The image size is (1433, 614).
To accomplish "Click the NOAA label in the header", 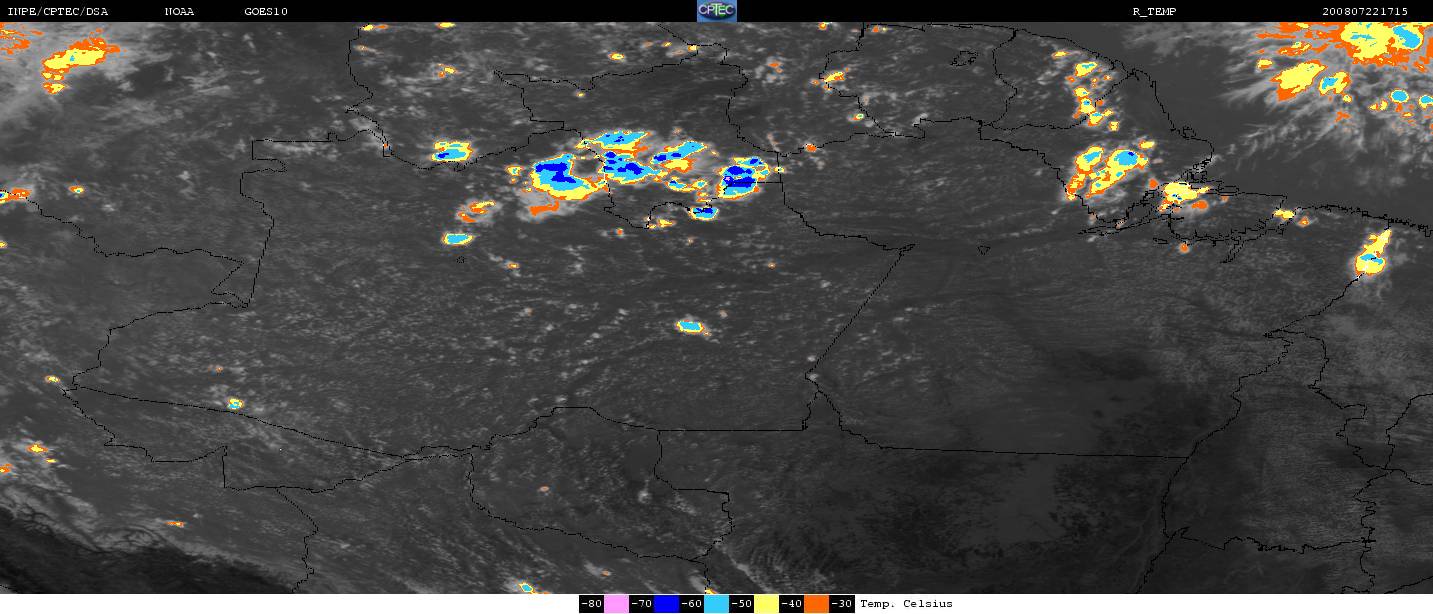I will coord(179,11).
